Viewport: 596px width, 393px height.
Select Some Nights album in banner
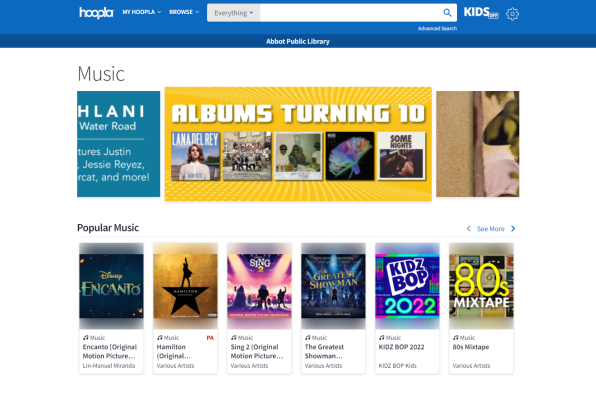pos(401,156)
